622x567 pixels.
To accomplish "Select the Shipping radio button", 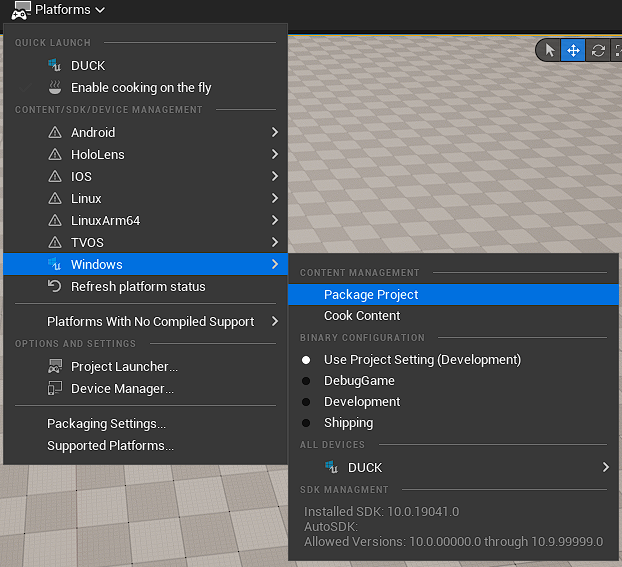I will point(306,423).
